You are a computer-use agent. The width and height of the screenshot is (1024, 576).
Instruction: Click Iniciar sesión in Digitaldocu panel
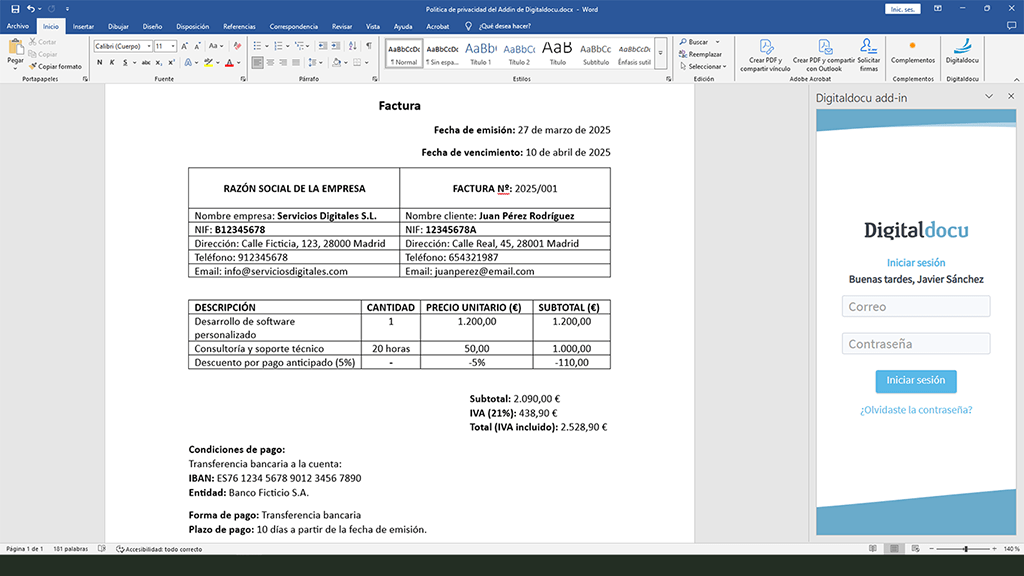click(x=915, y=381)
